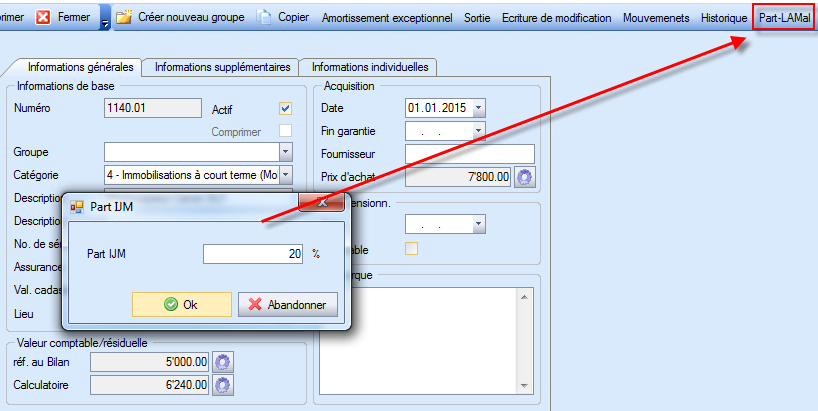The height and width of the screenshot is (411, 818).
Task: Click the gear icon beside réf. au Bilan
Action: (223, 361)
